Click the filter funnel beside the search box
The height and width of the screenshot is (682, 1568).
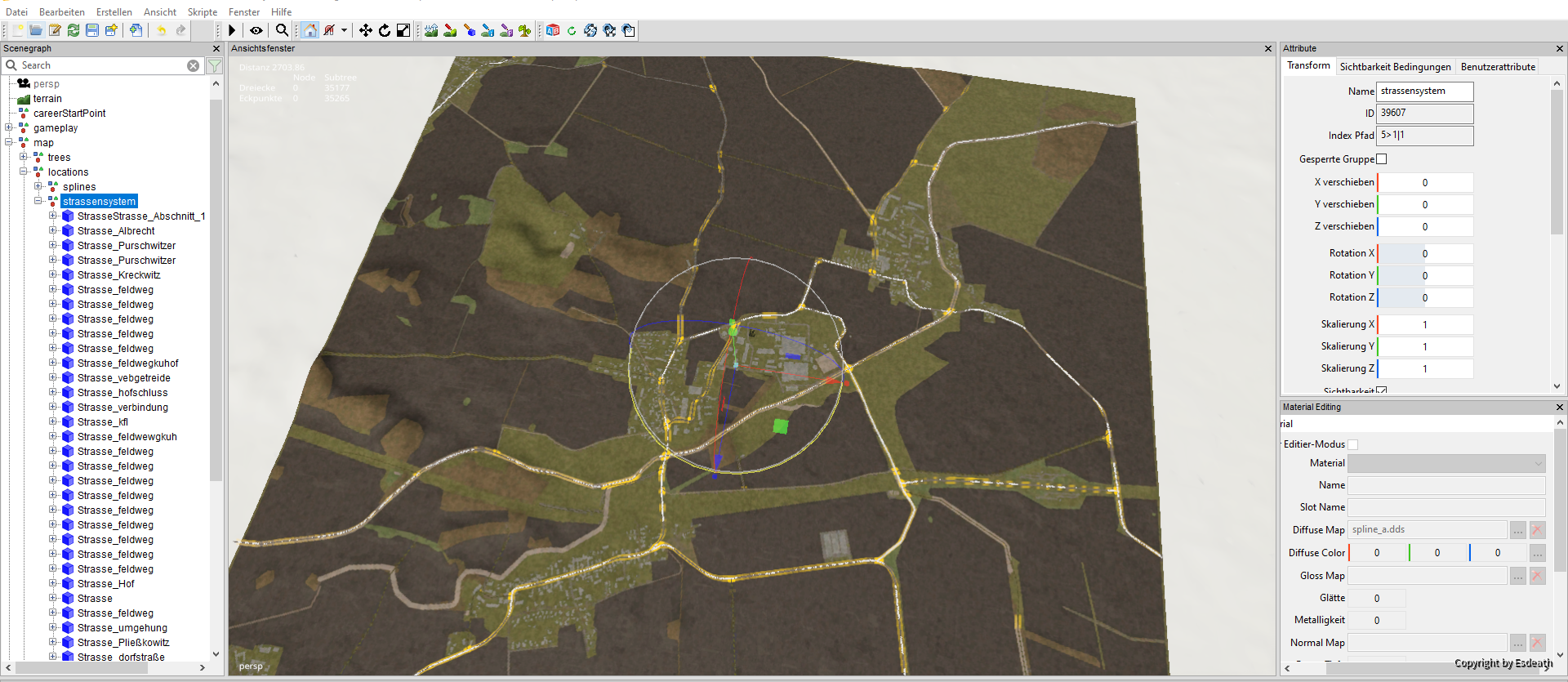click(215, 65)
